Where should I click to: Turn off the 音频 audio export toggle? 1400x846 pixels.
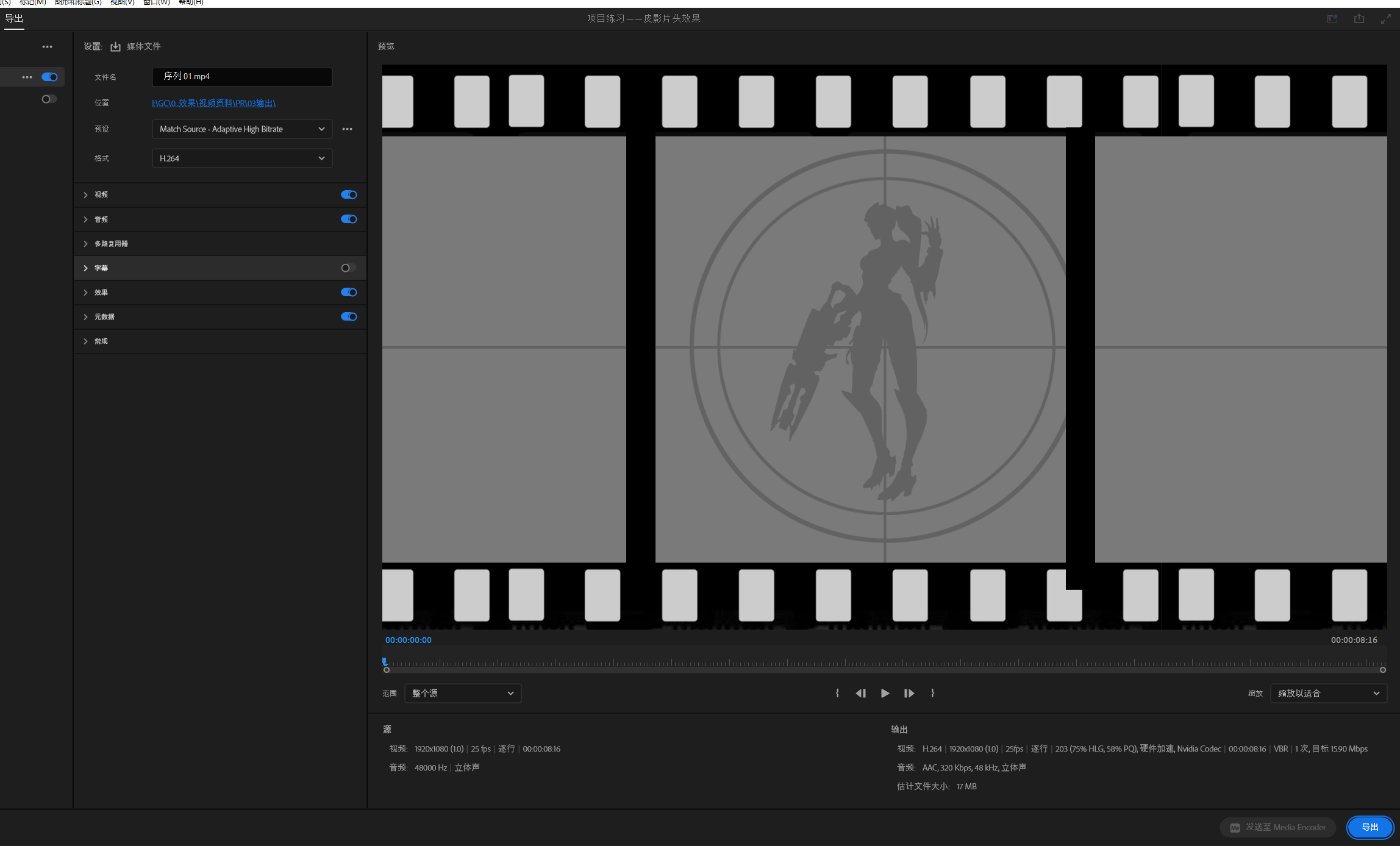(349, 219)
